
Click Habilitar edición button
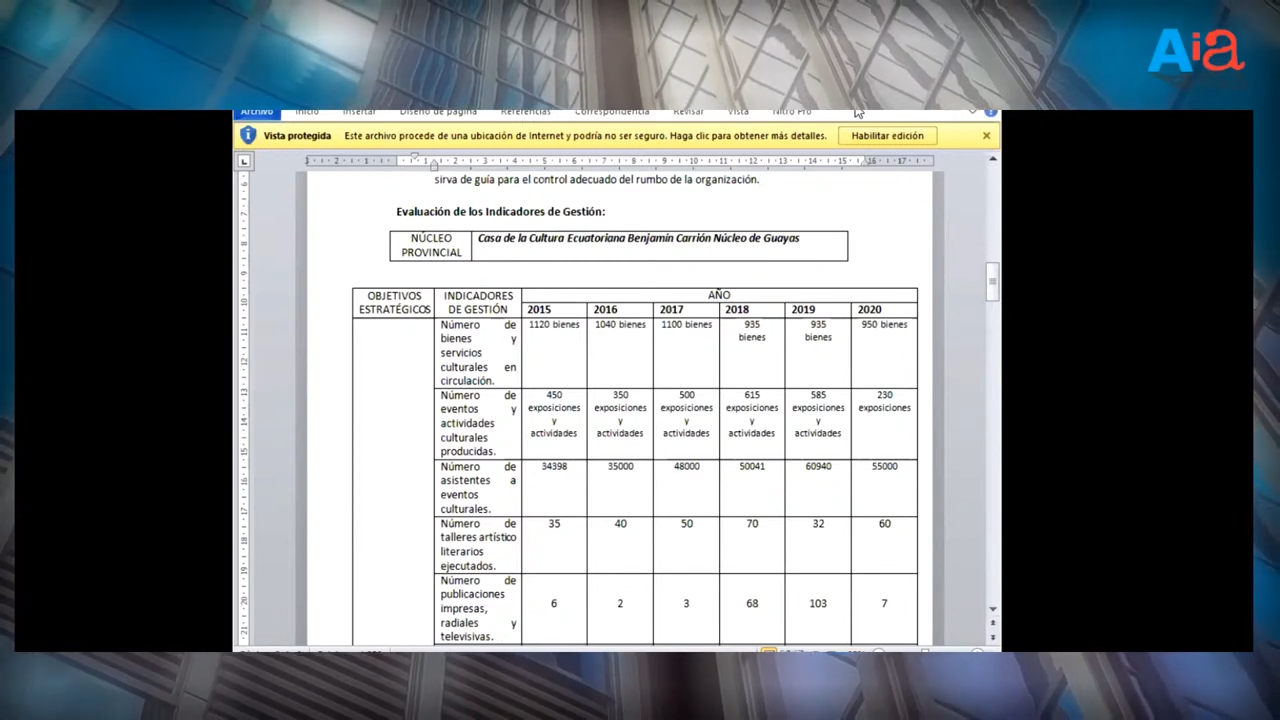(887, 135)
